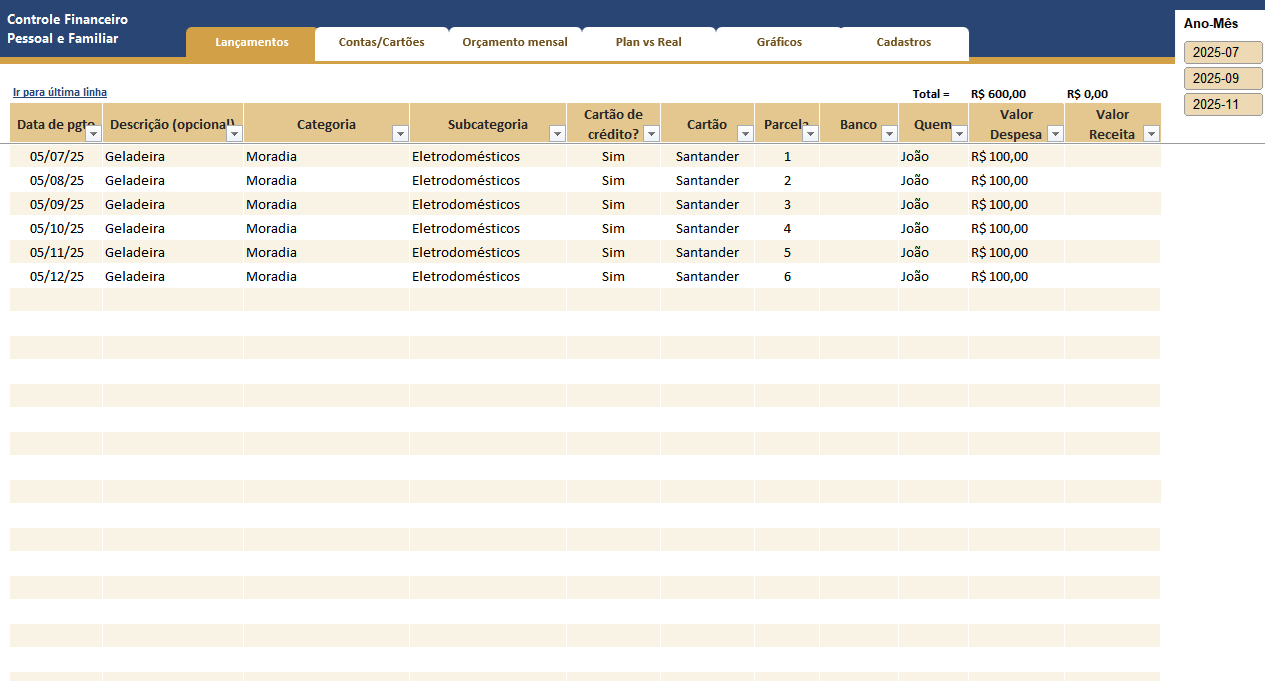Open the Valor Despesa filter dropdown

[x=1055, y=134]
